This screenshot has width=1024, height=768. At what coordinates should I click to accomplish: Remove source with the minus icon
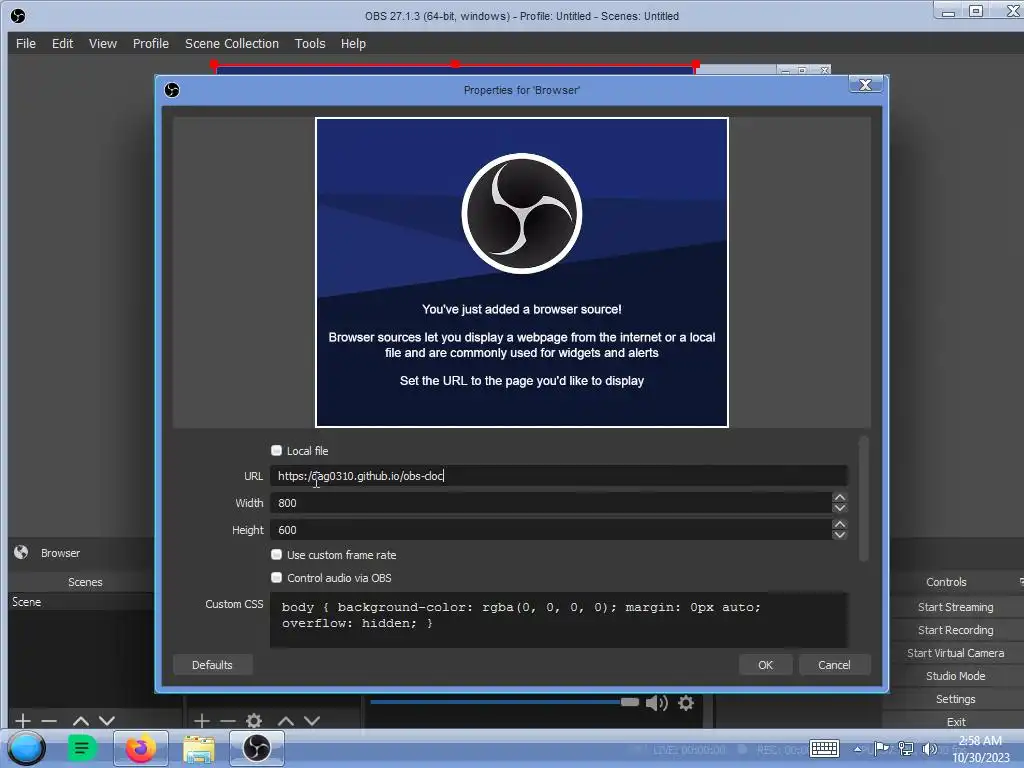coord(228,721)
